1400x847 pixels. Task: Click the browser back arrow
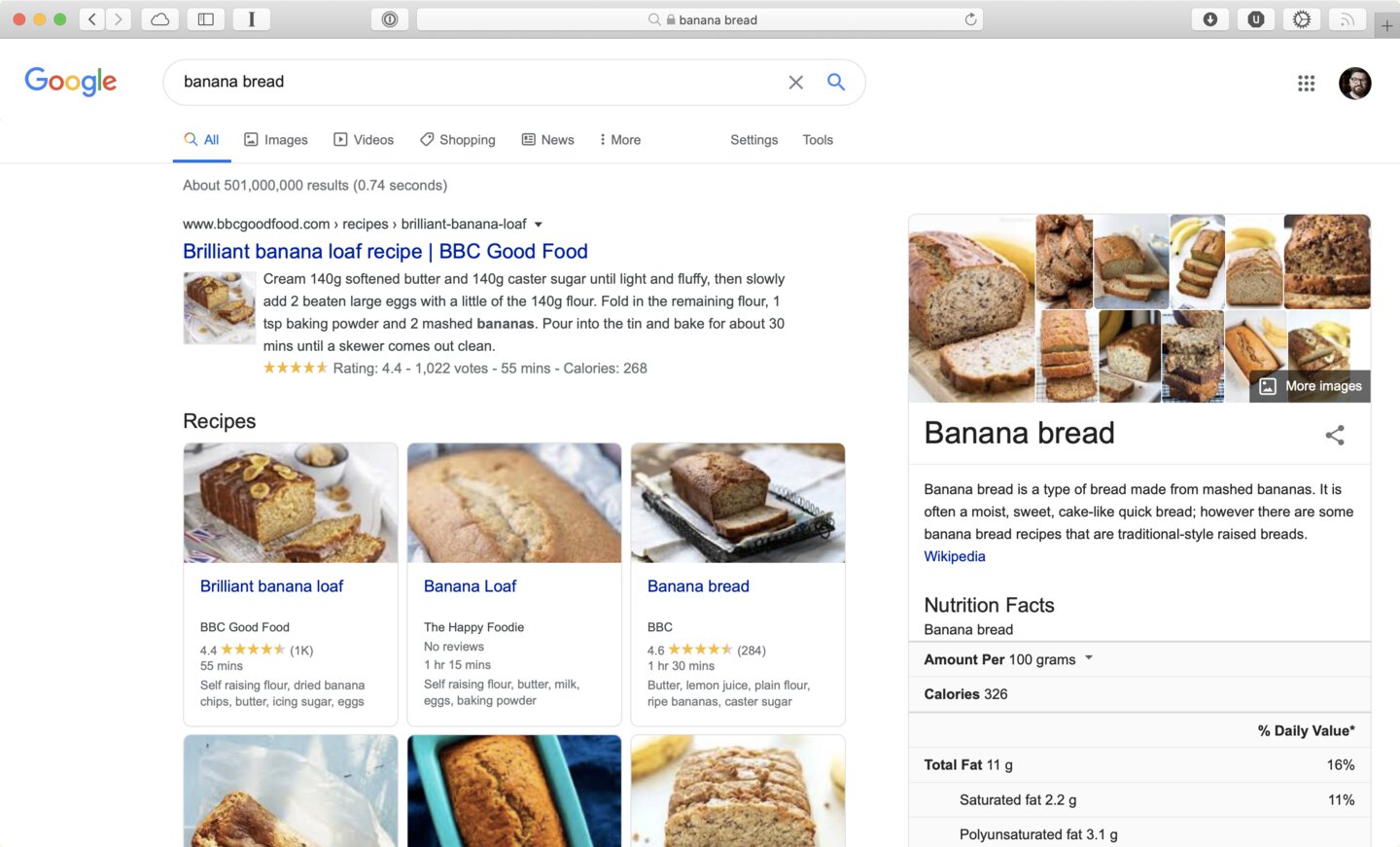92,19
